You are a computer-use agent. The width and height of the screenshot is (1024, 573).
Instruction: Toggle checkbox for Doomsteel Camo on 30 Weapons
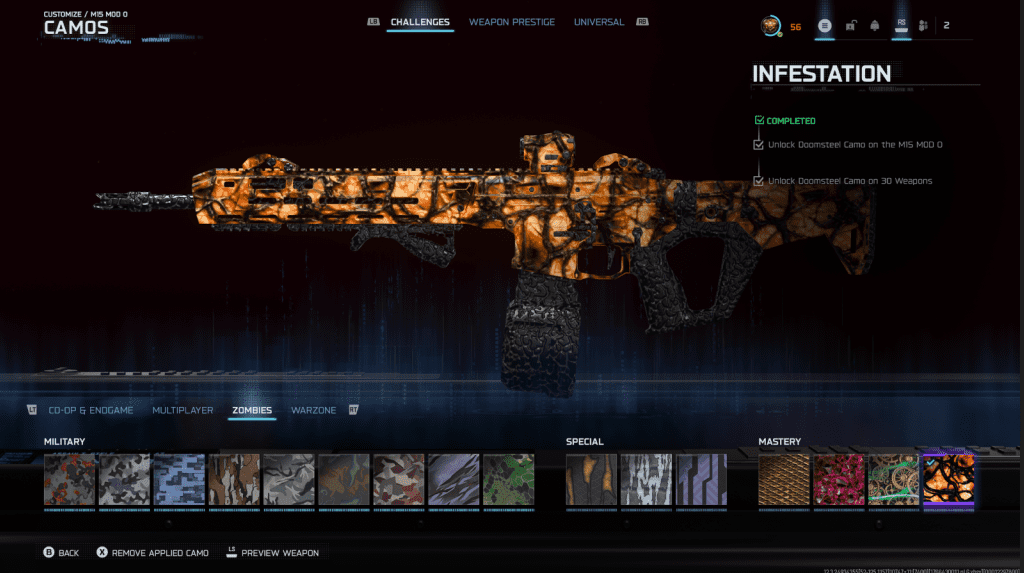pos(759,181)
